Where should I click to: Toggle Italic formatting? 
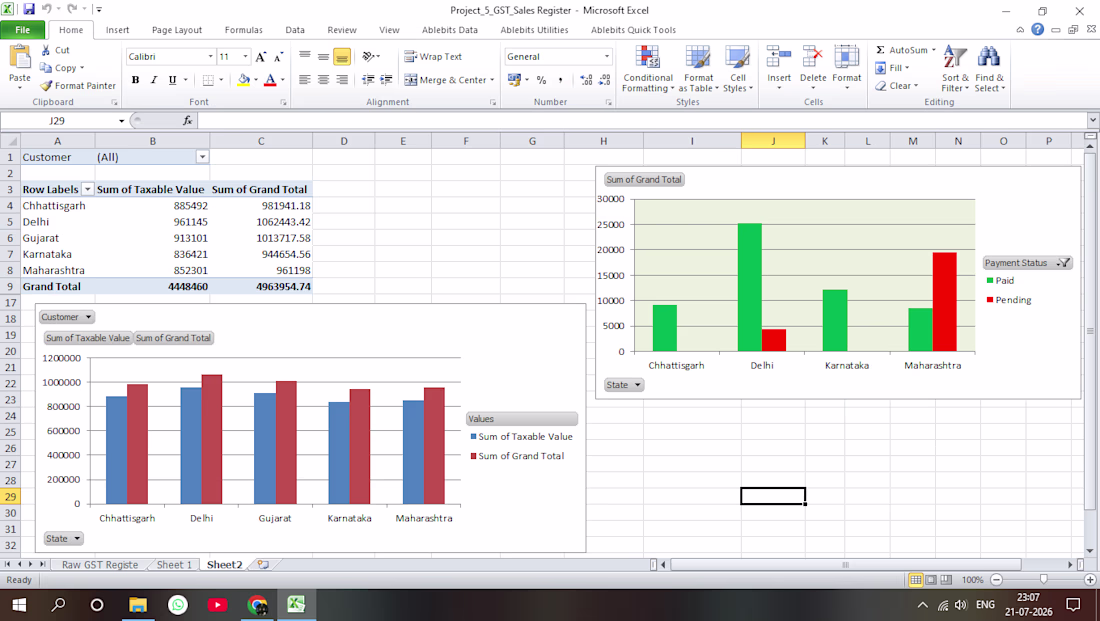click(154, 80)
